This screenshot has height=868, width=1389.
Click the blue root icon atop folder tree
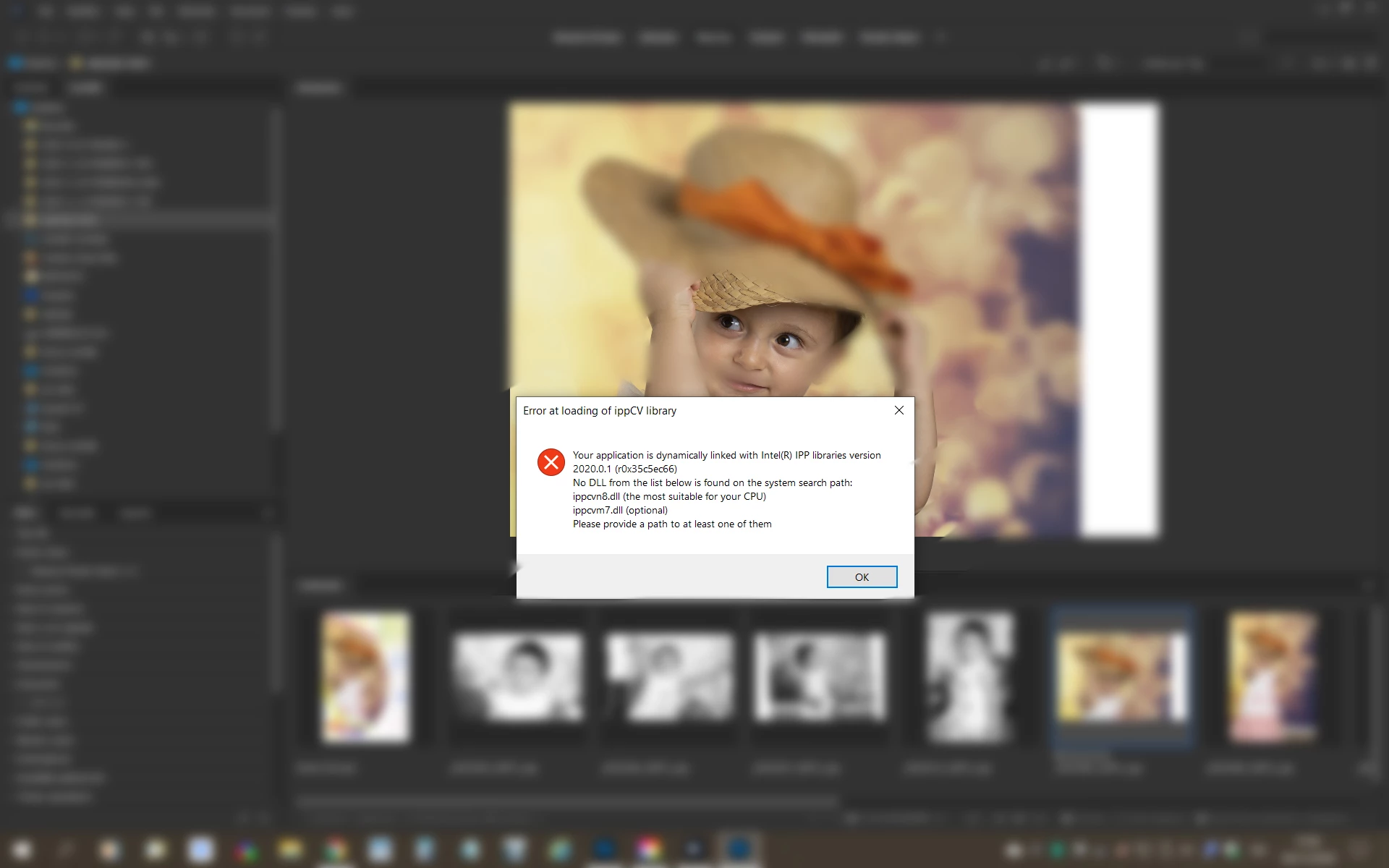[20, 108]
